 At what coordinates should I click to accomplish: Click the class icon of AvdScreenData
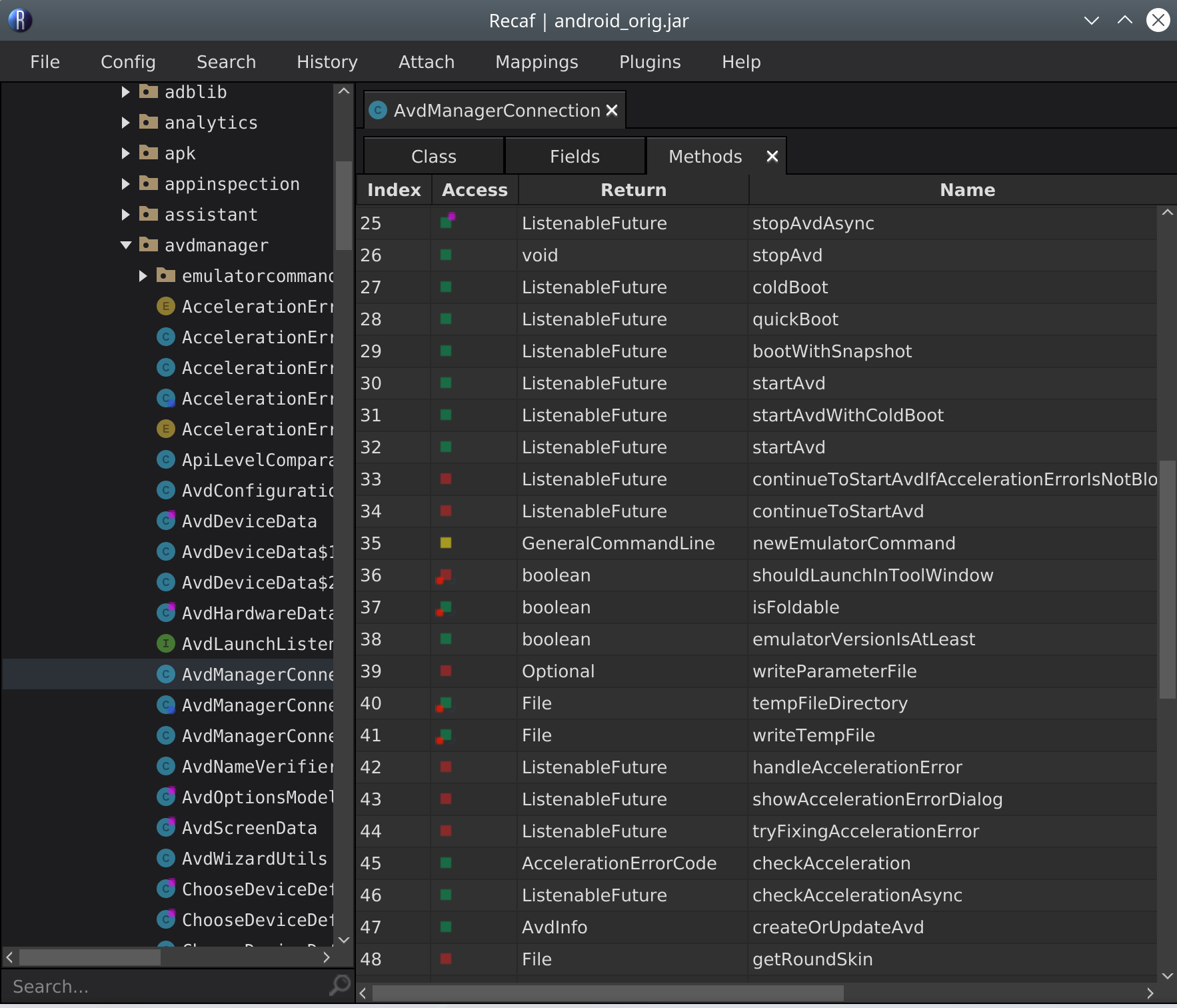165,827
